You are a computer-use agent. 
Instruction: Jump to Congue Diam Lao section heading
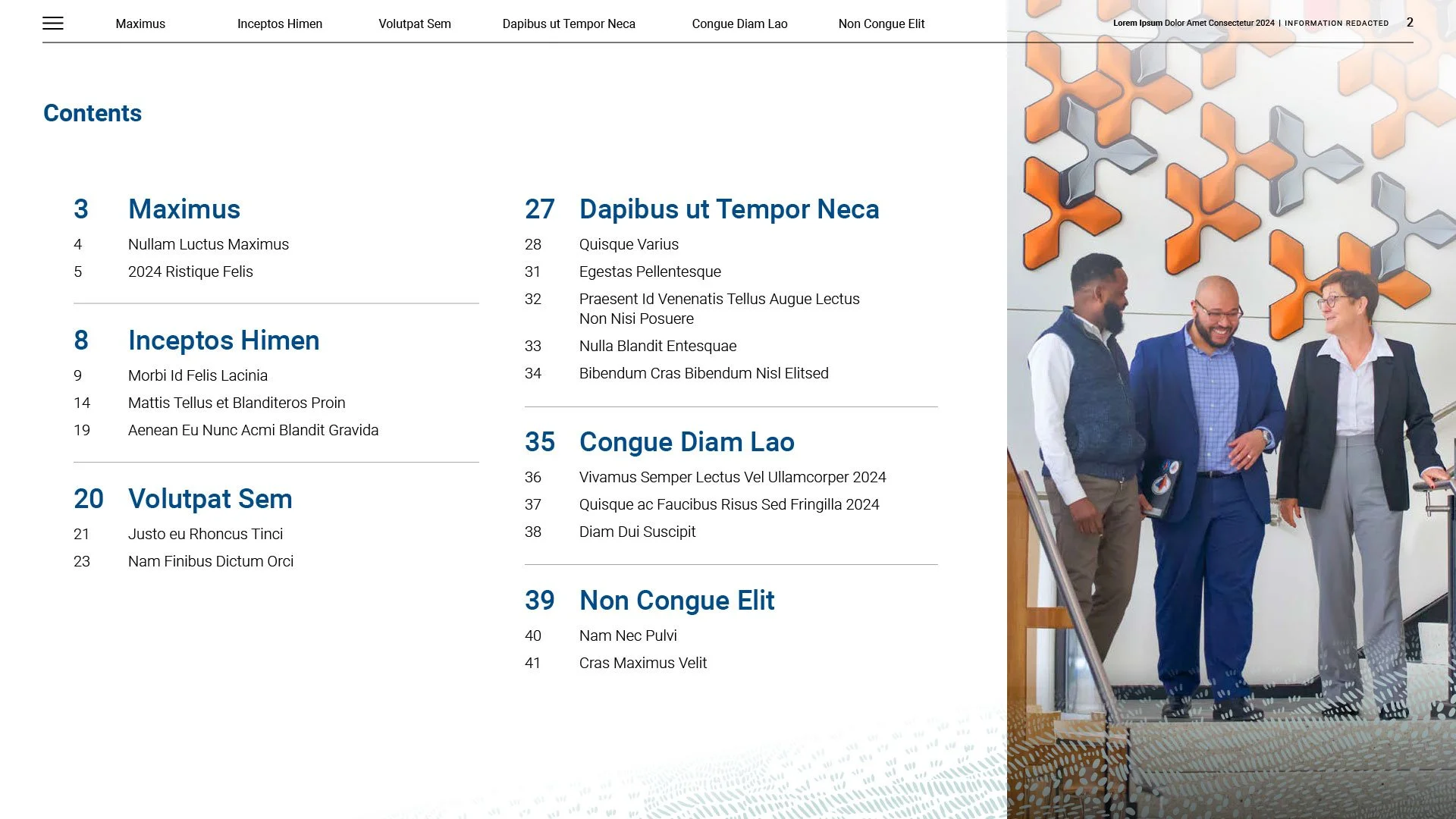686,442
